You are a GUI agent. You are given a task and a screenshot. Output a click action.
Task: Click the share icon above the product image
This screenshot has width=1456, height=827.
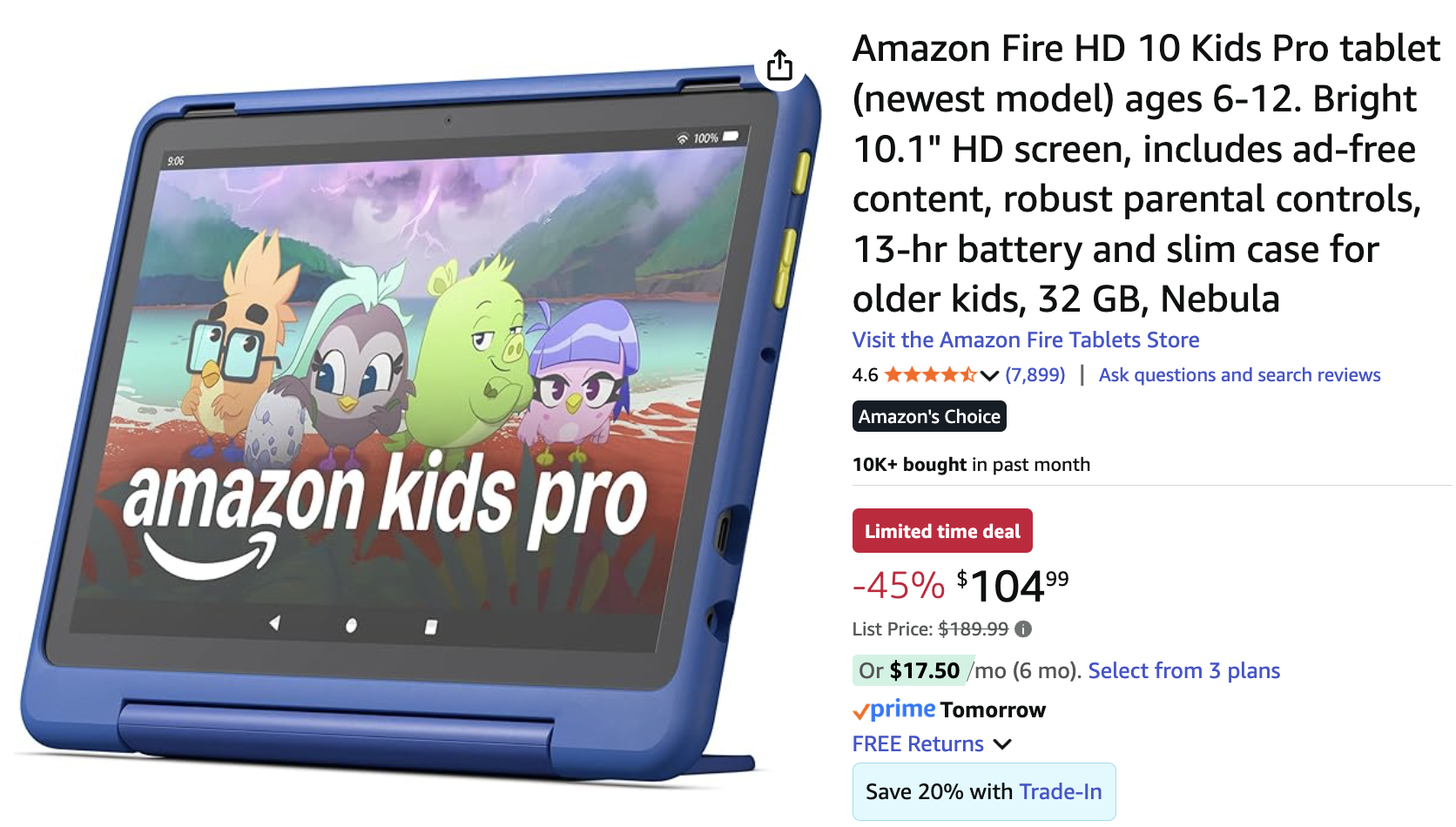tap(779, 65)
